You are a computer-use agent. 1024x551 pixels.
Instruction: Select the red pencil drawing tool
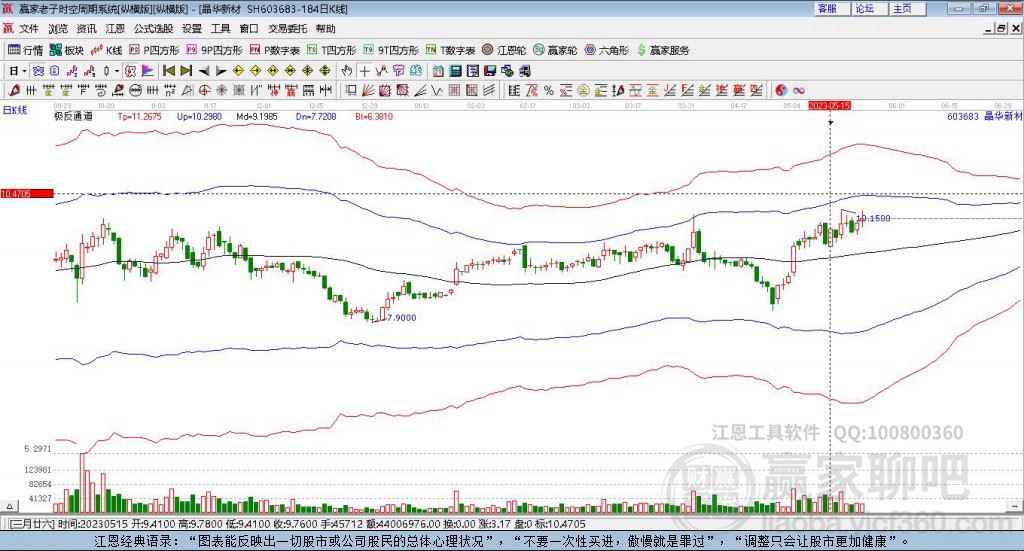click(x=14, y=91)
